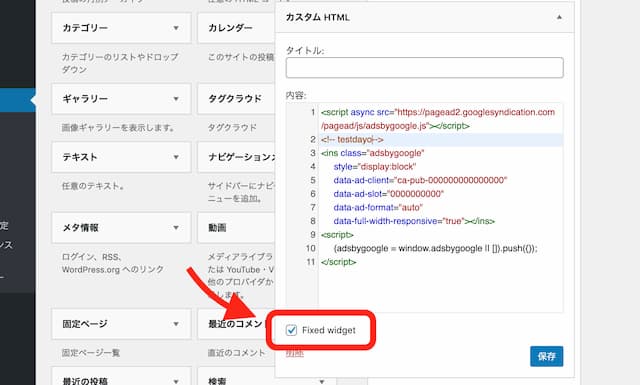Click the data-ad-client code line

pos(420,180)
